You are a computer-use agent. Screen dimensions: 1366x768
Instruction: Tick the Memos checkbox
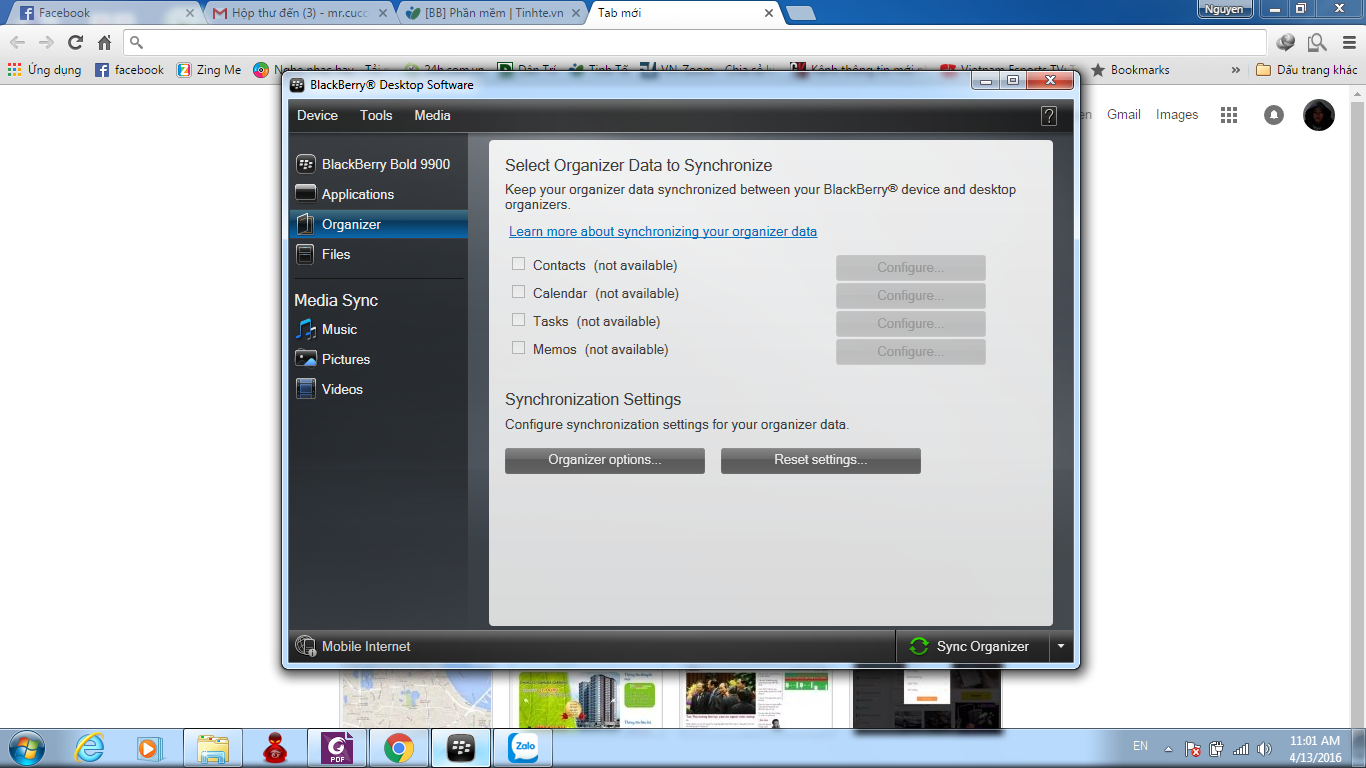[x=518, y=348]
